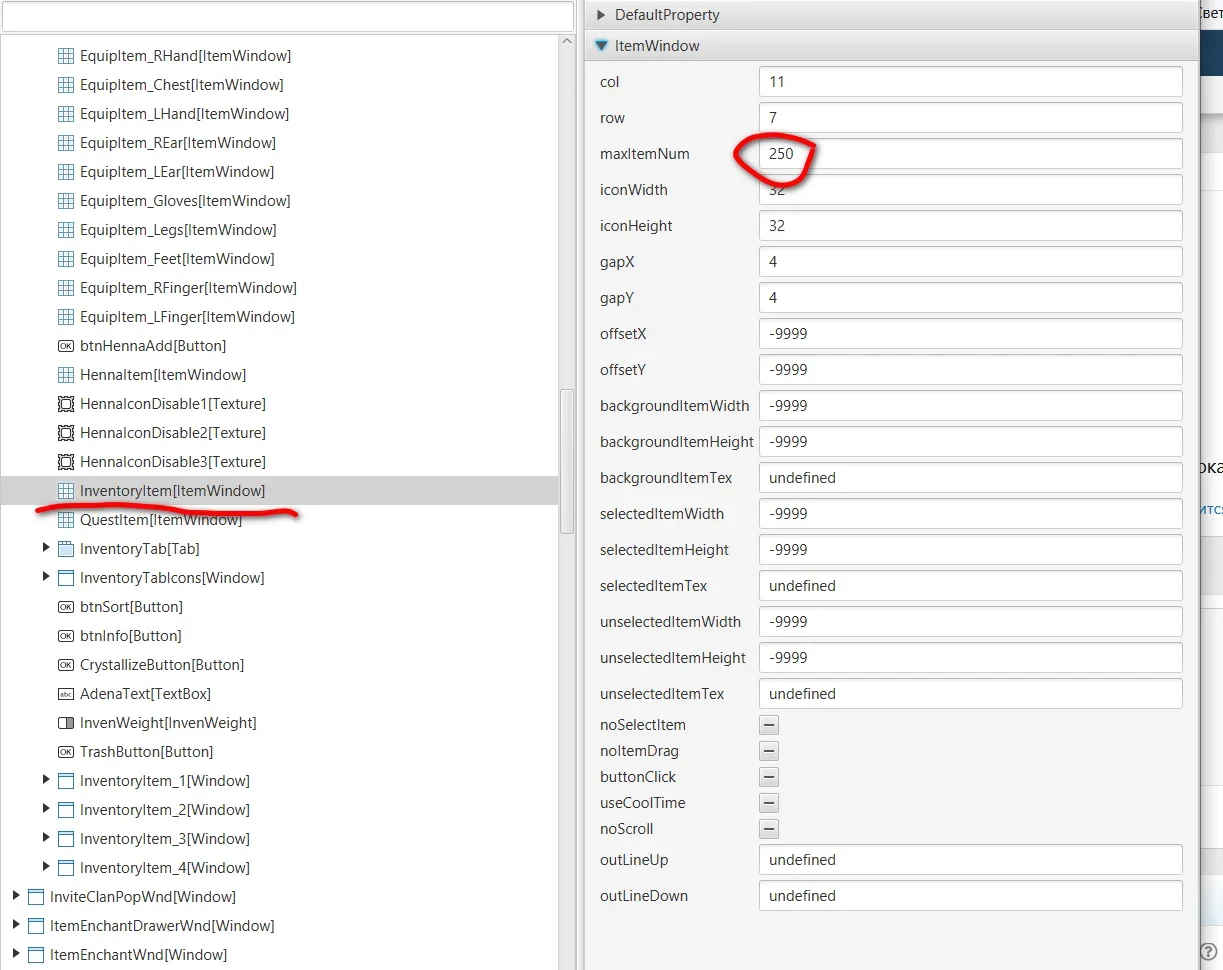Viewport: 1223px width, 970px height.
Task: Select ItemEnchantDrawerWnd[Window] in the tree
Action: point(279,926)
